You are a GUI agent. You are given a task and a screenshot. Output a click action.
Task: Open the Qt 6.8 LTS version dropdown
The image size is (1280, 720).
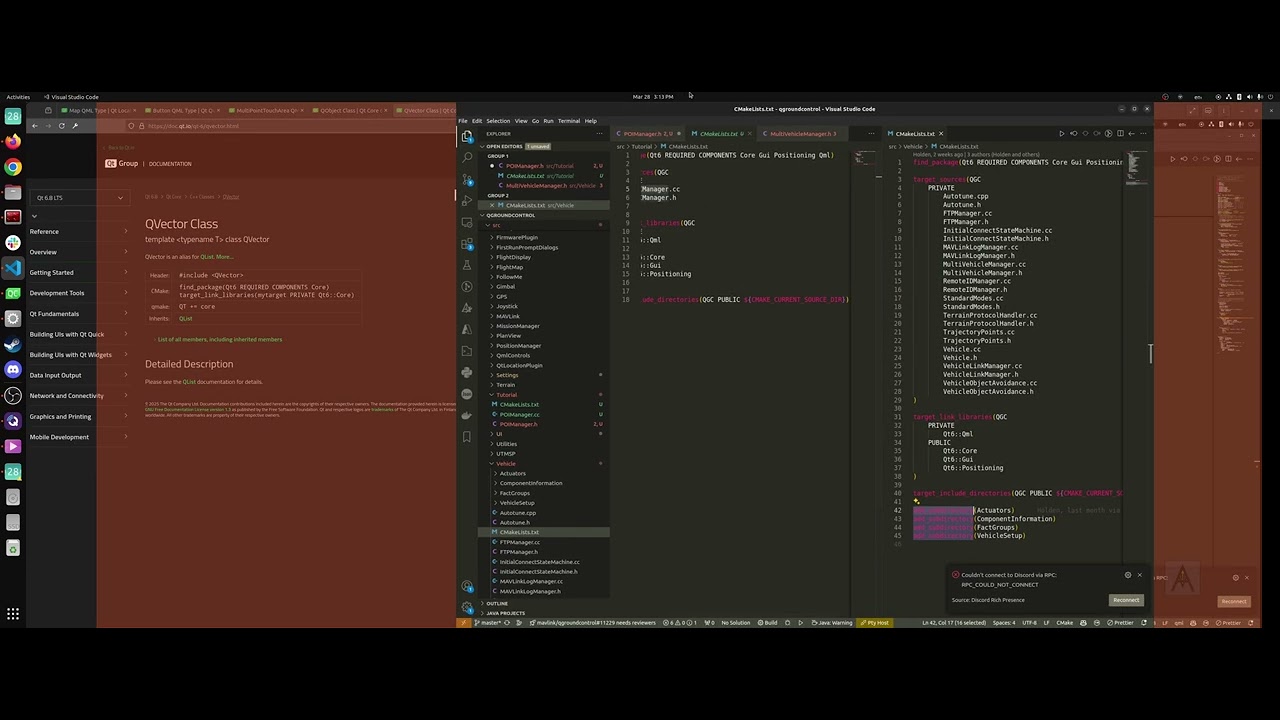coord(79,198)
